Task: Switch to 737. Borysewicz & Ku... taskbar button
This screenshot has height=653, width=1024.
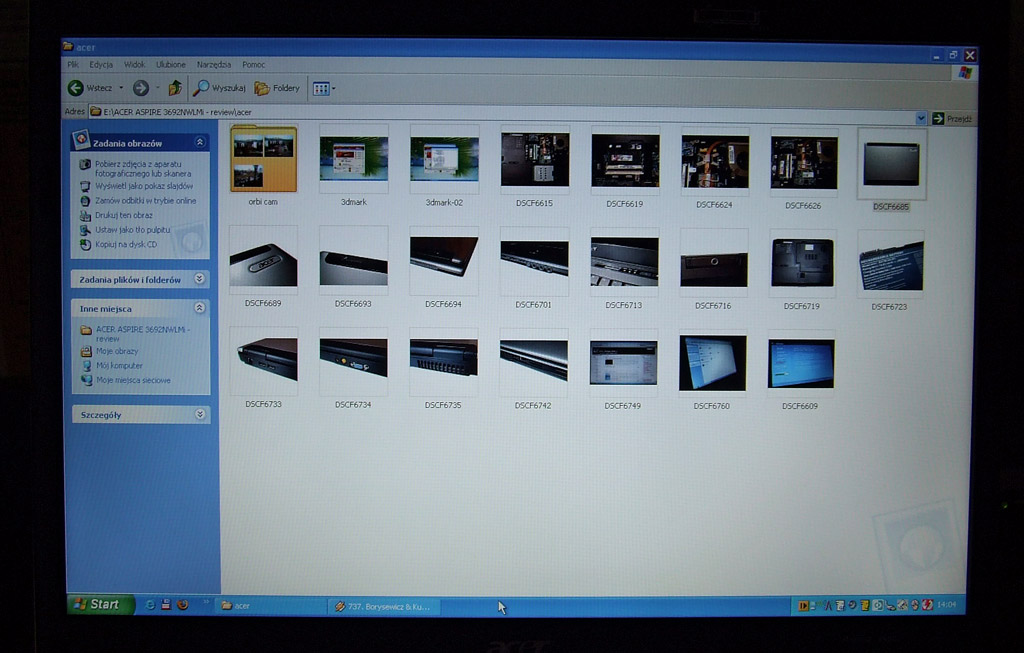Action: (385, 607)
